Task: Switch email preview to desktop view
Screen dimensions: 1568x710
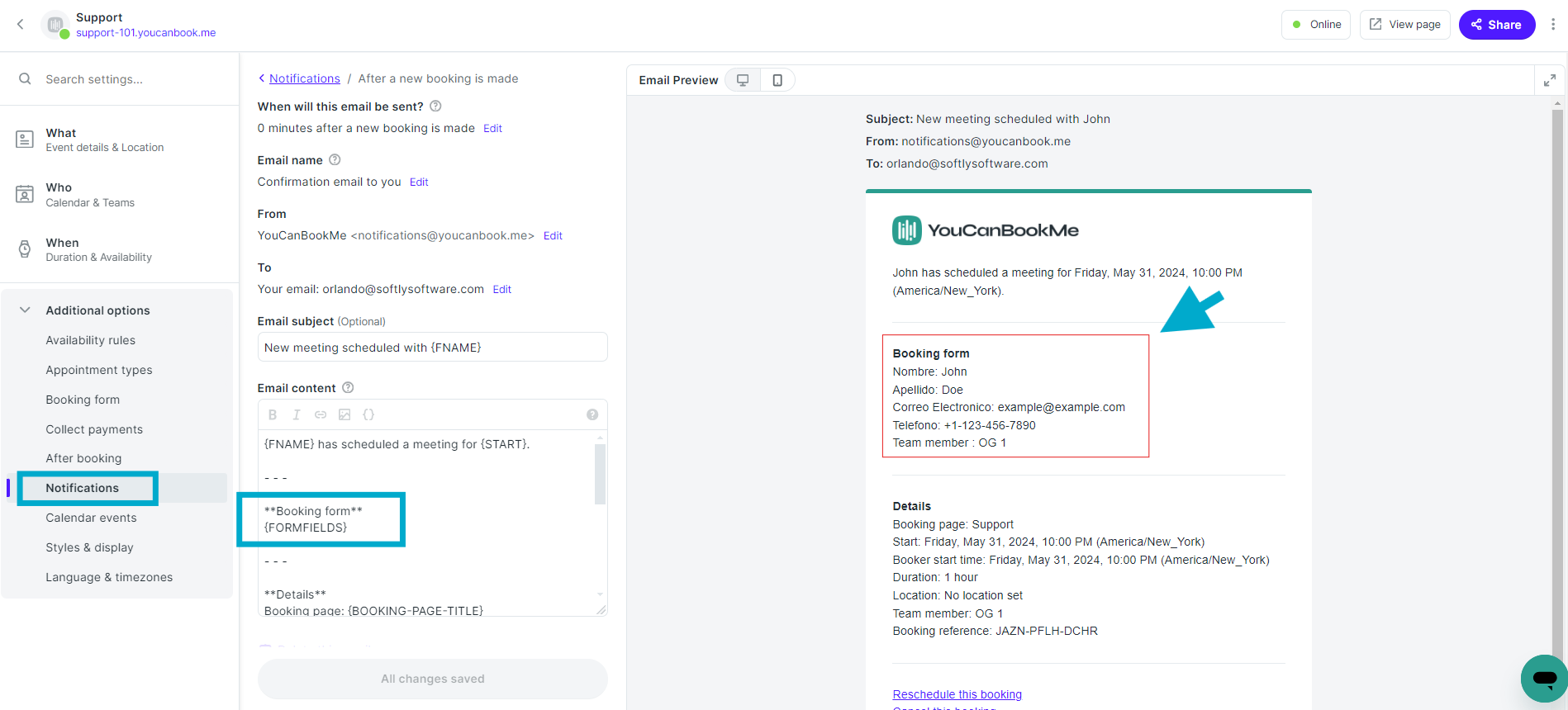Action: (743, 80)
